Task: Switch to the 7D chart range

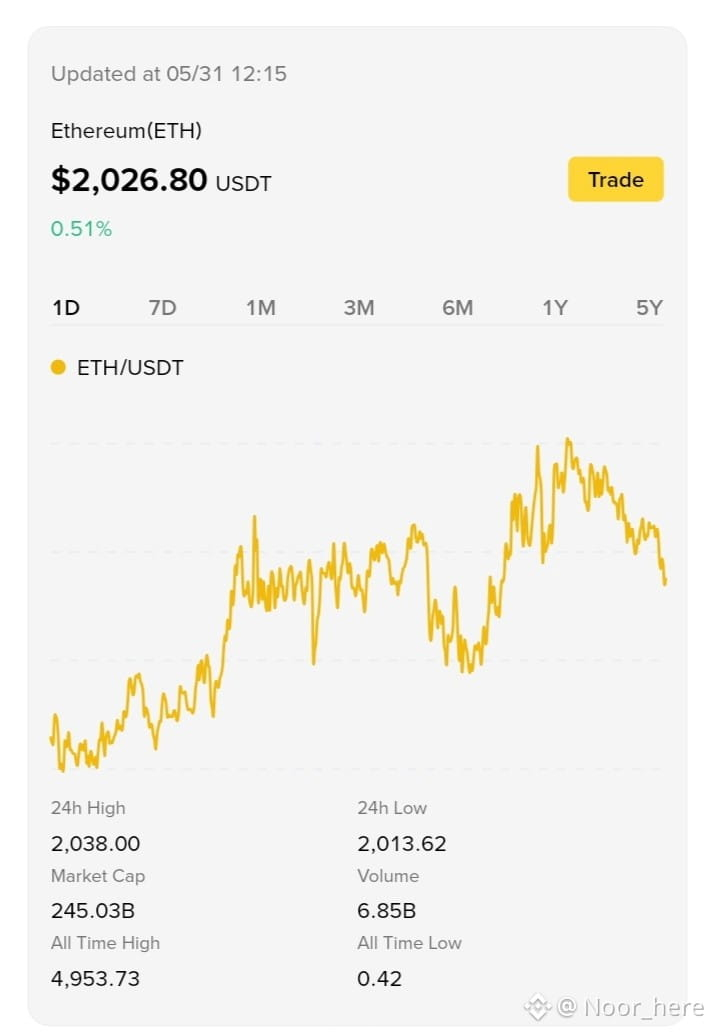Action: click(163, 307)
